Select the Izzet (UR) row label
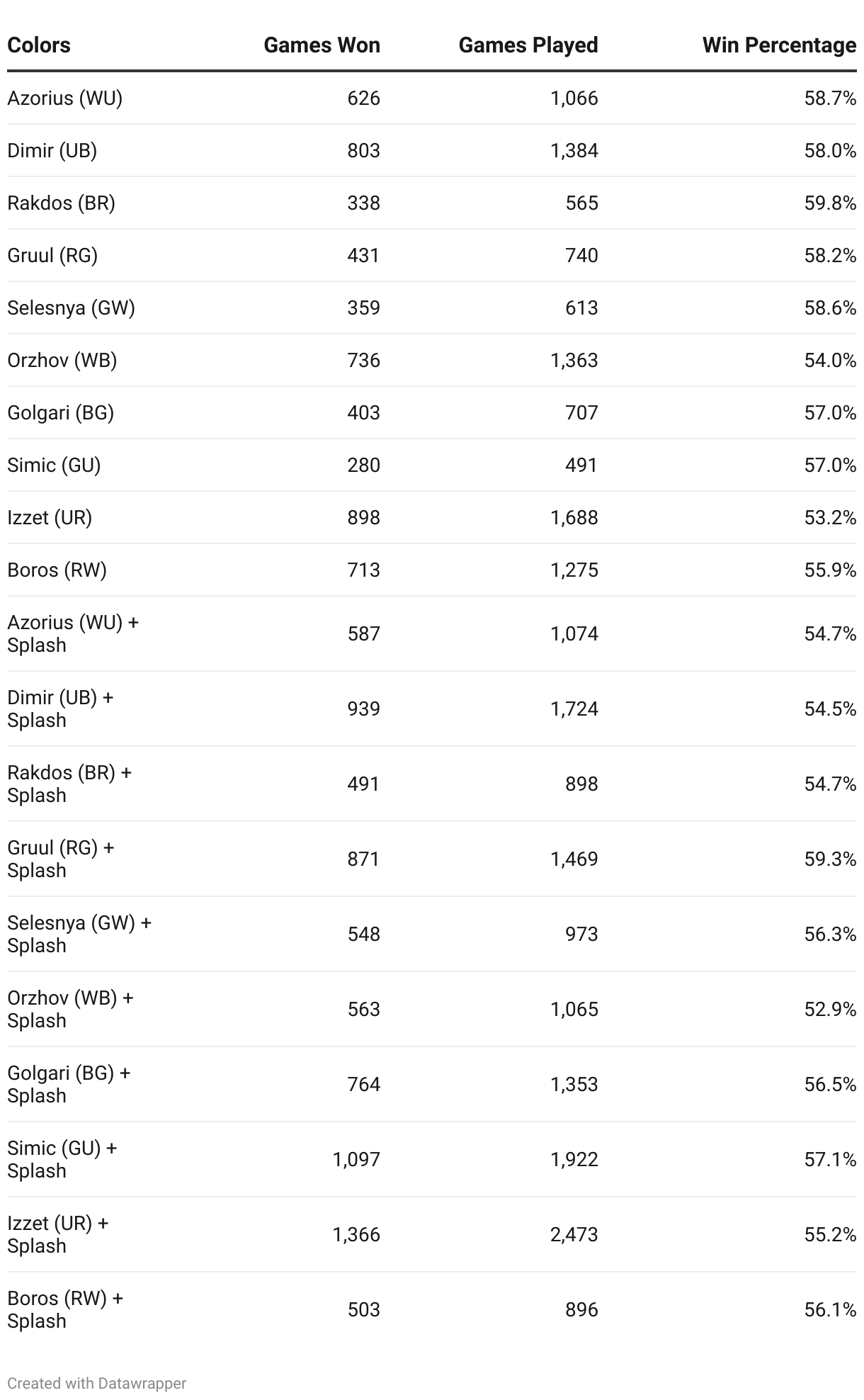The height and width of the screenshot is (1400, 864). tap(50, 517)
